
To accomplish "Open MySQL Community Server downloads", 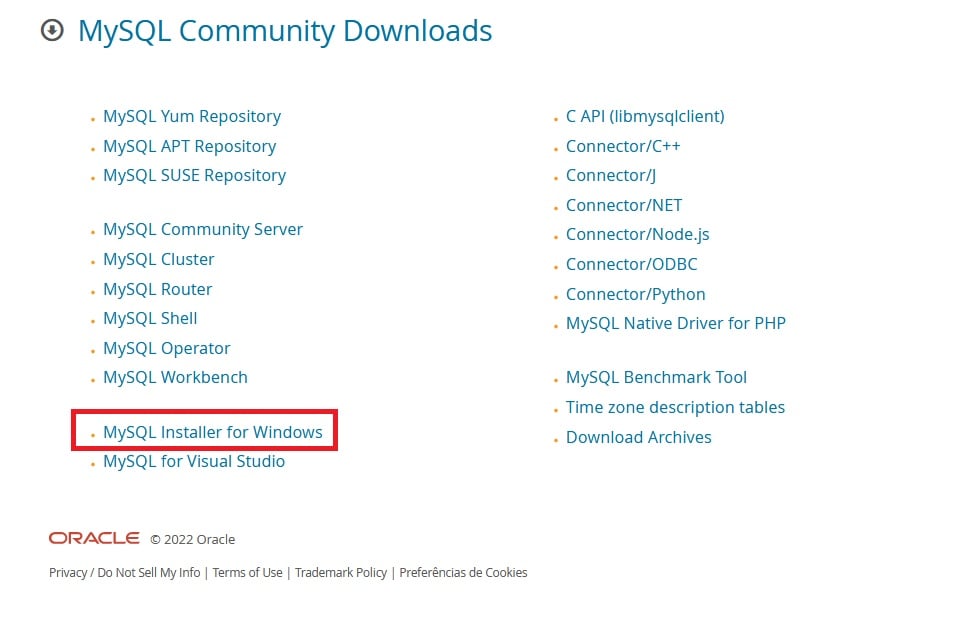I will click(202, 230).
